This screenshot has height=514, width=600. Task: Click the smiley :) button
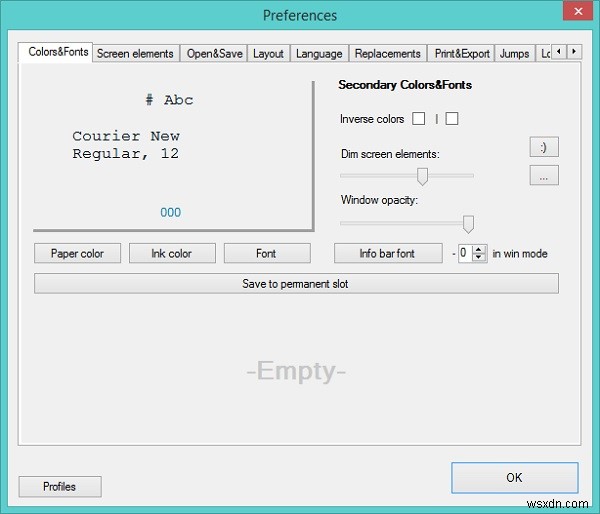point(544,147)
